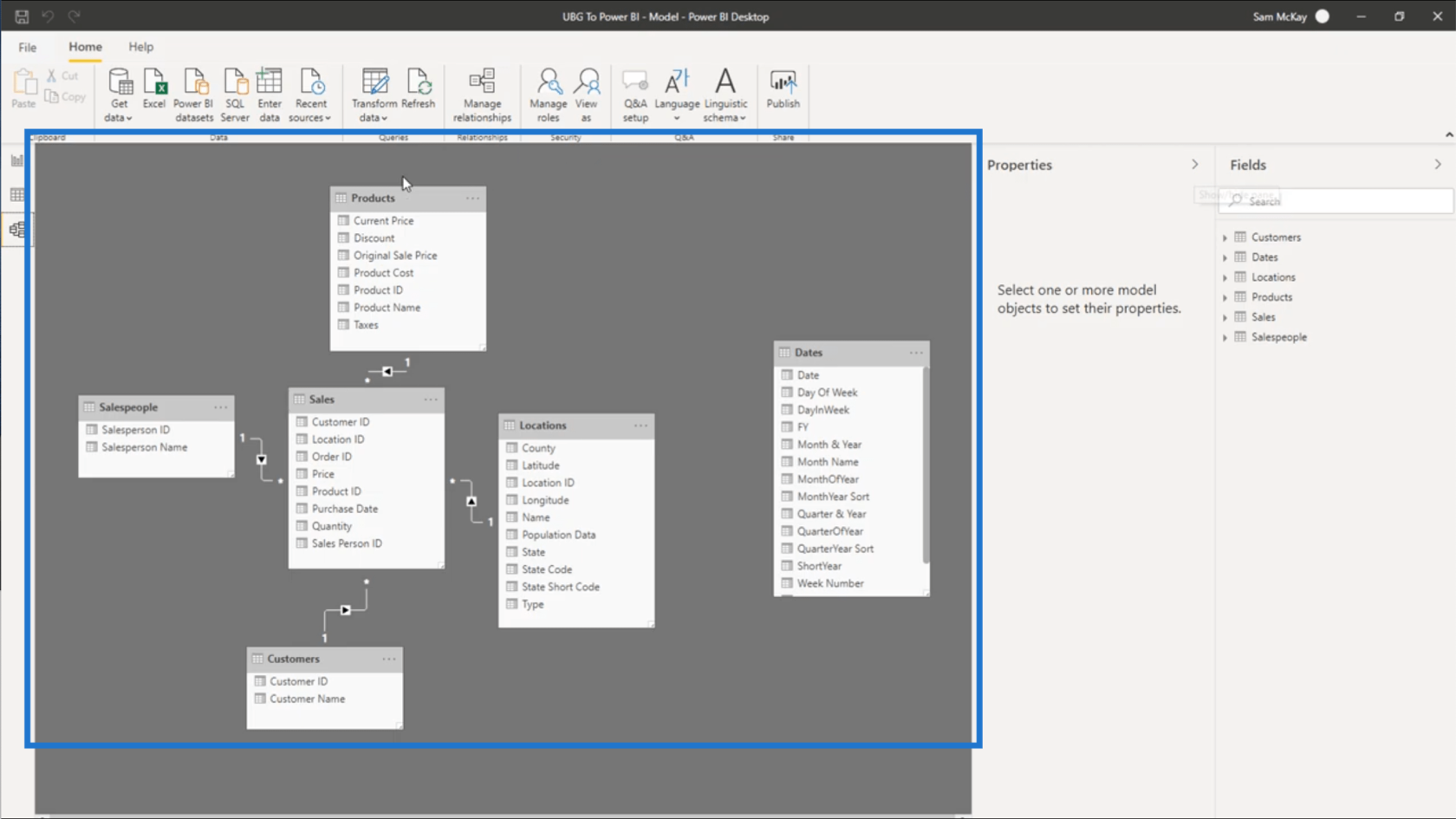
Task: Switch to Data view in the sidebar
Action: (16, 195)
